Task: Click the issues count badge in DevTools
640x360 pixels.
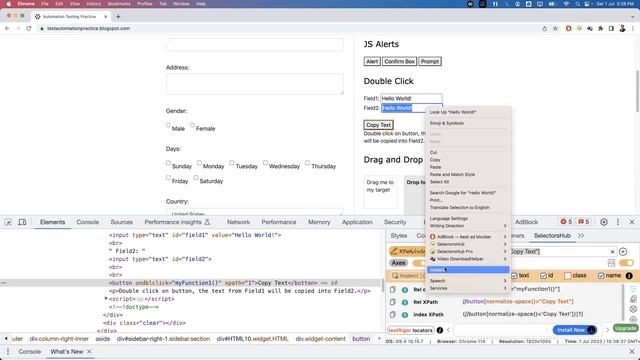Action: (x=584, y=222)
